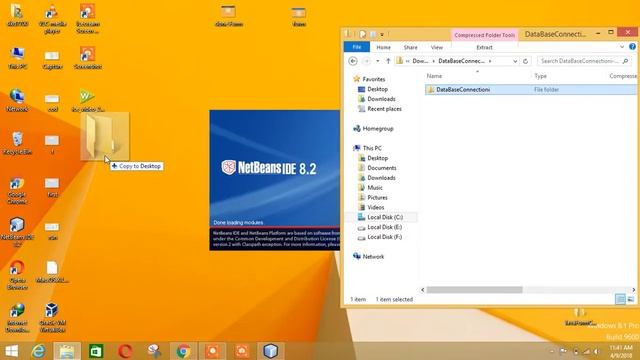640x360 pixels.
Task: Select the Network desktop icon
Action: [x=17, y=100]
